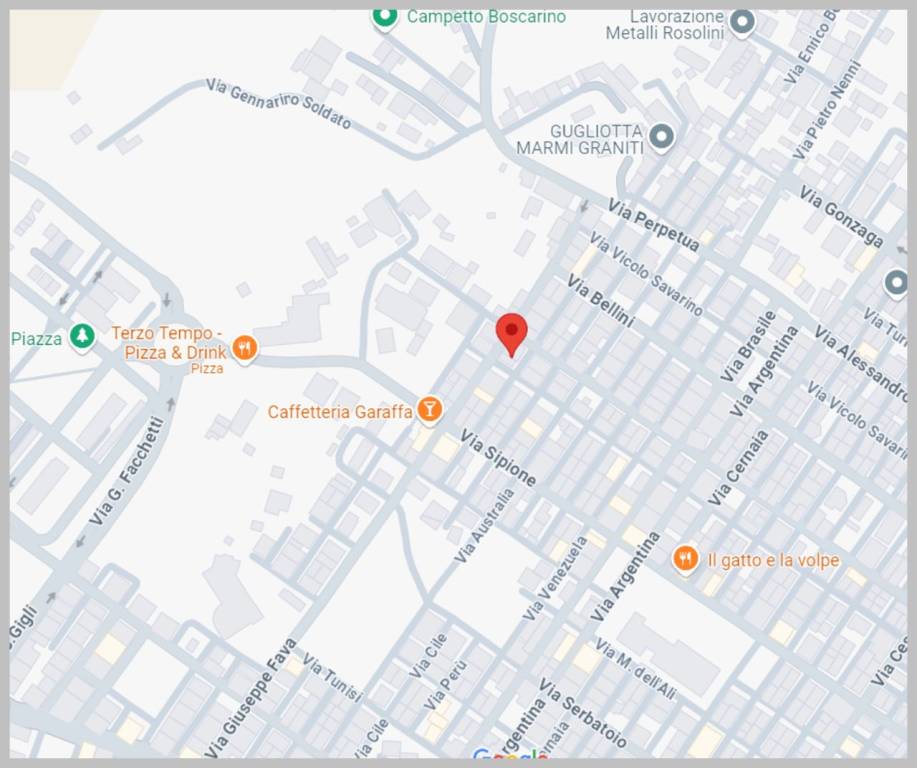Click the green tree icon beside Piazza
This screenshot has width=917, height=768.
[82, 338]
